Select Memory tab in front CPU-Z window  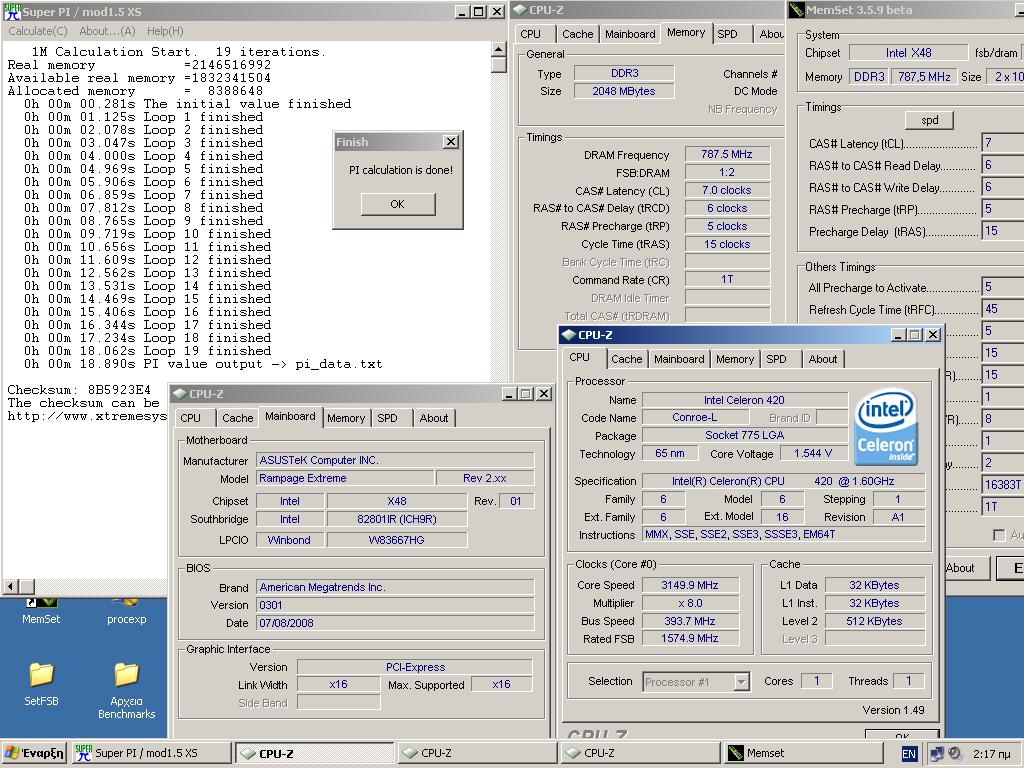[x=735, y=359]
